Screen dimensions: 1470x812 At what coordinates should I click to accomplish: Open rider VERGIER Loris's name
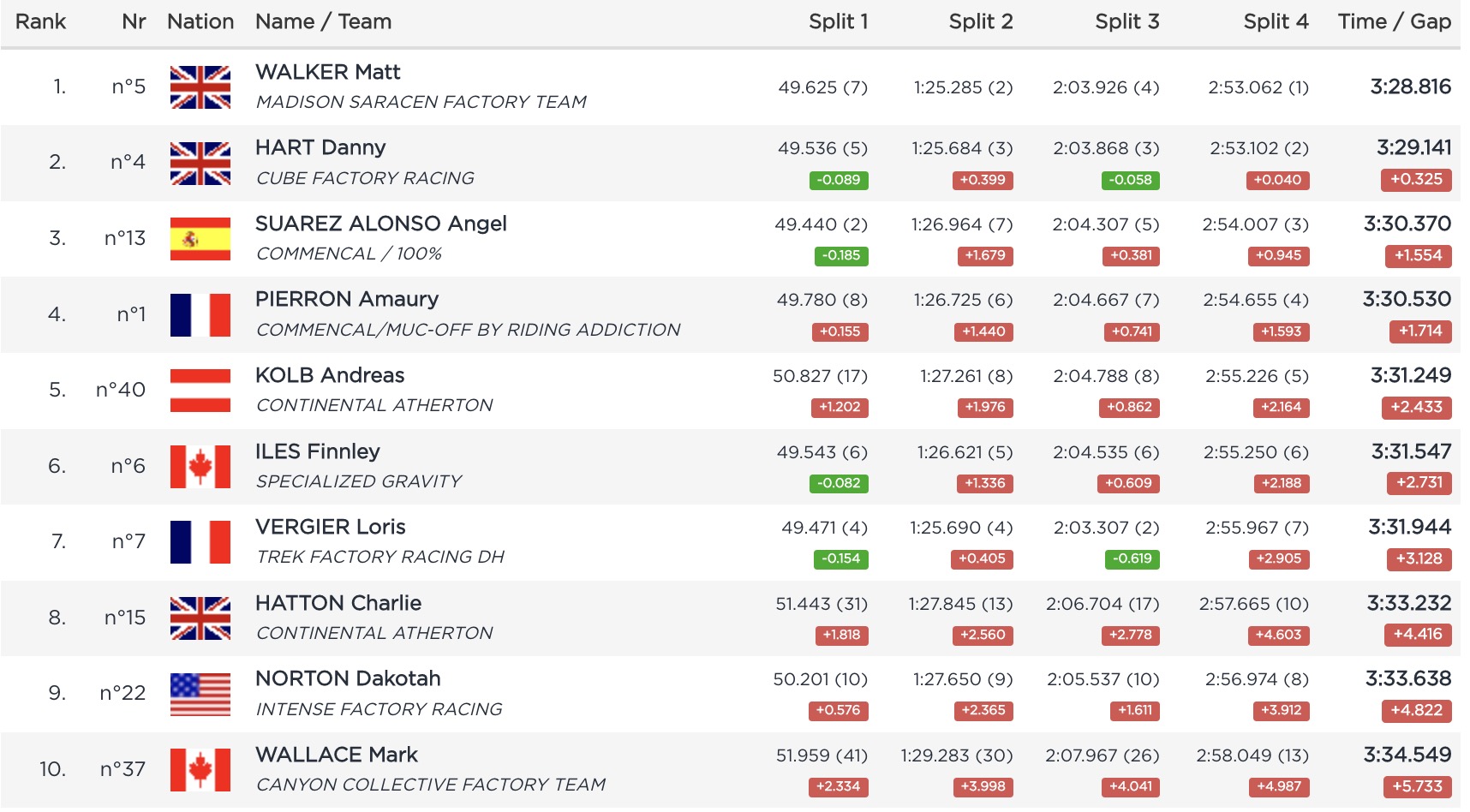[x=330, y=527]
